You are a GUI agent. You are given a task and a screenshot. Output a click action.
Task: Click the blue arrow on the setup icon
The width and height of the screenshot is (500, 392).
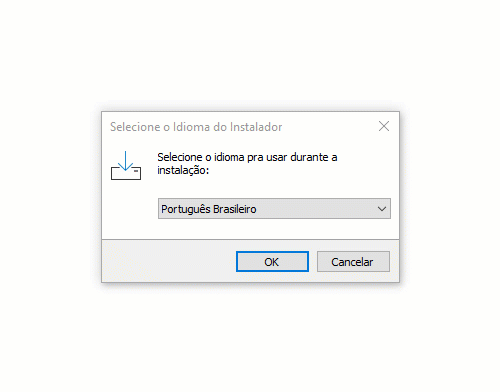click(126, 160)
